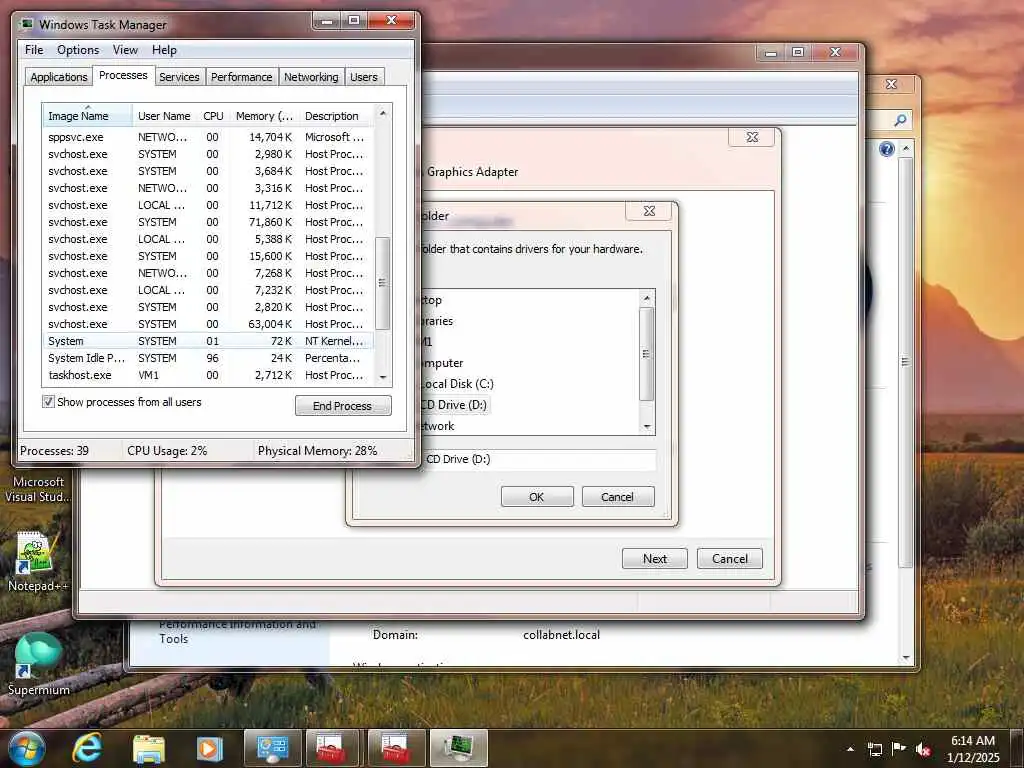Sort processes by Image Name column
The image size is (1024, 768).
88,116
